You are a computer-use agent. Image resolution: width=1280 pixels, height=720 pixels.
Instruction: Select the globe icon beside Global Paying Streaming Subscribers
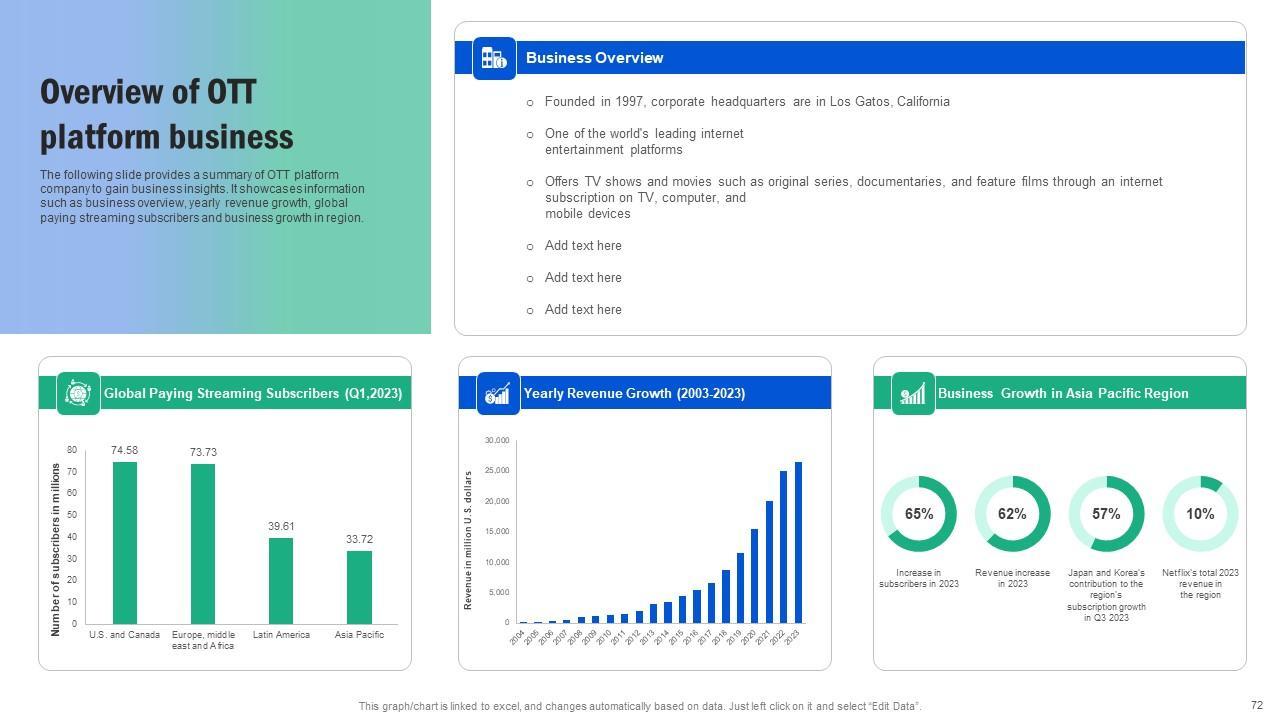(x=78, y=393)
